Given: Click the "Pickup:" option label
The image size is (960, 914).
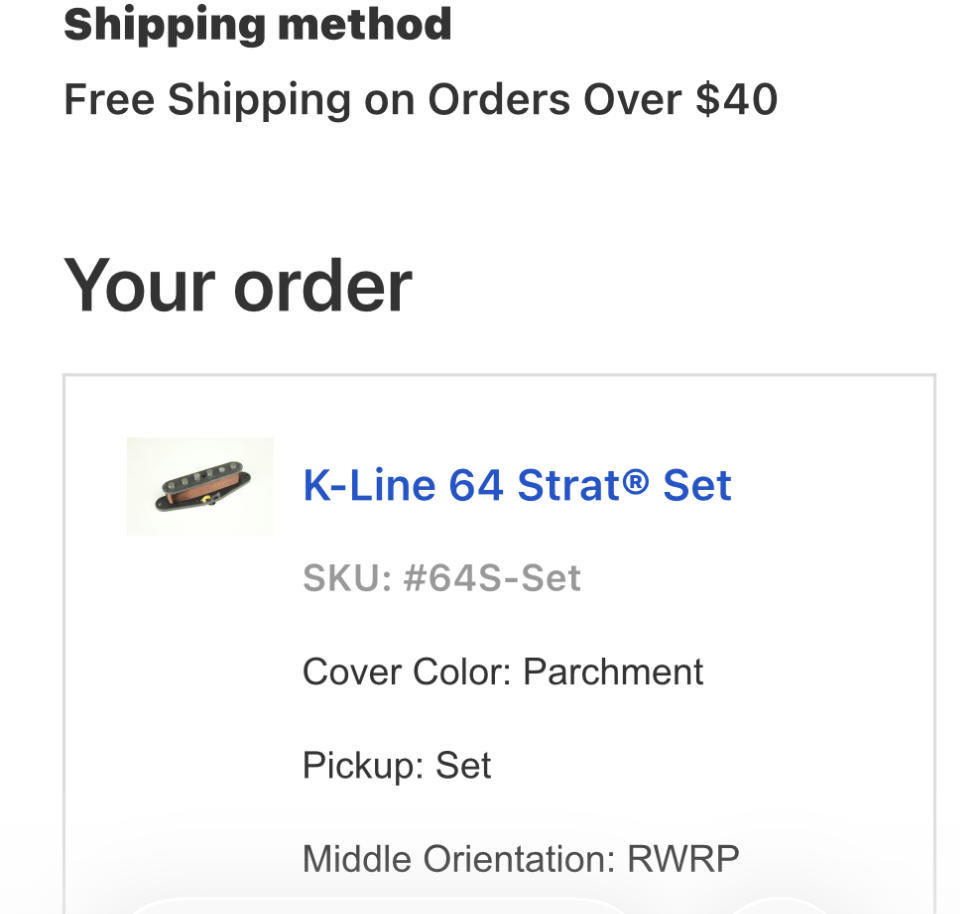Looking at the screenshot, I should 362,766.
